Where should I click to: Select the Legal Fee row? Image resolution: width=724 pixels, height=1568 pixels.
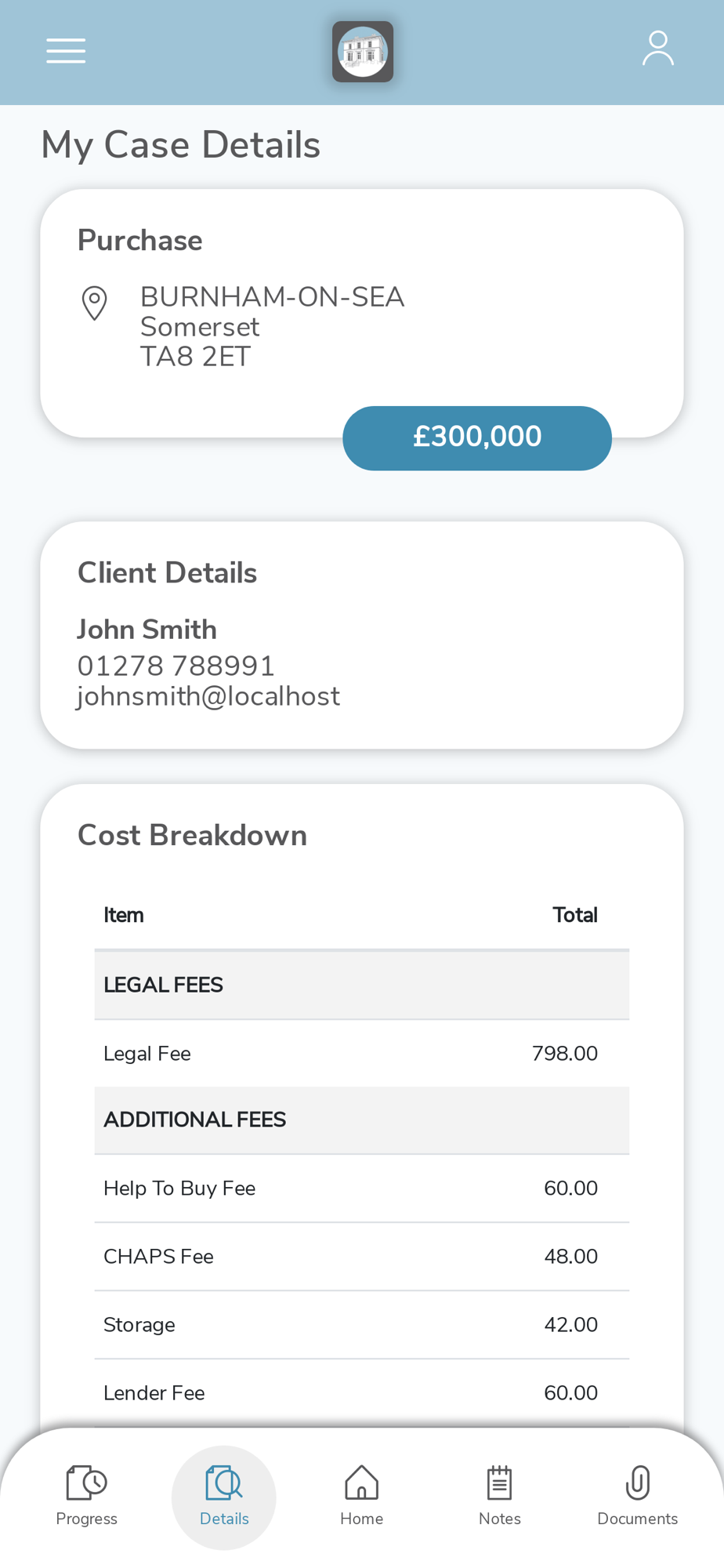[361, 1053]
